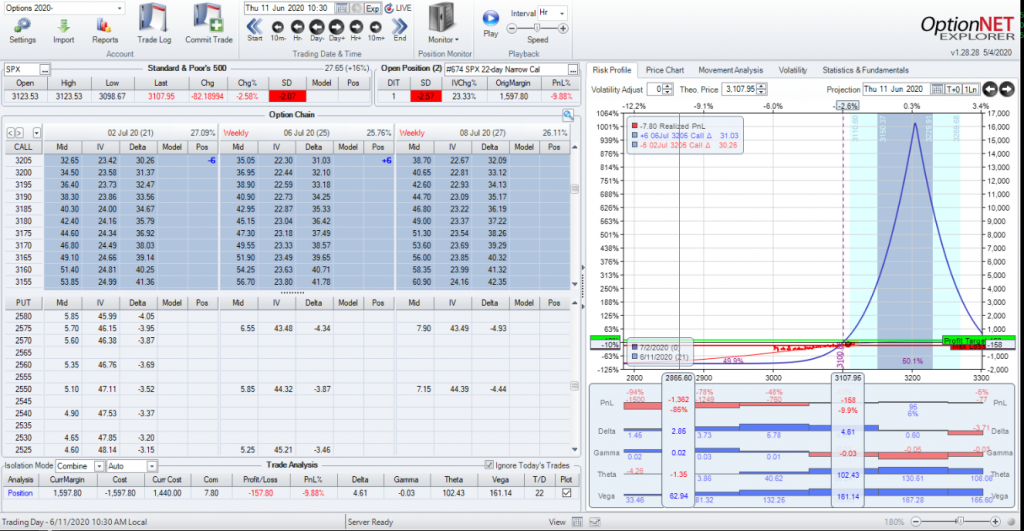Open projection date calendar icon
Screen dimensions: 1024x531
937,89
